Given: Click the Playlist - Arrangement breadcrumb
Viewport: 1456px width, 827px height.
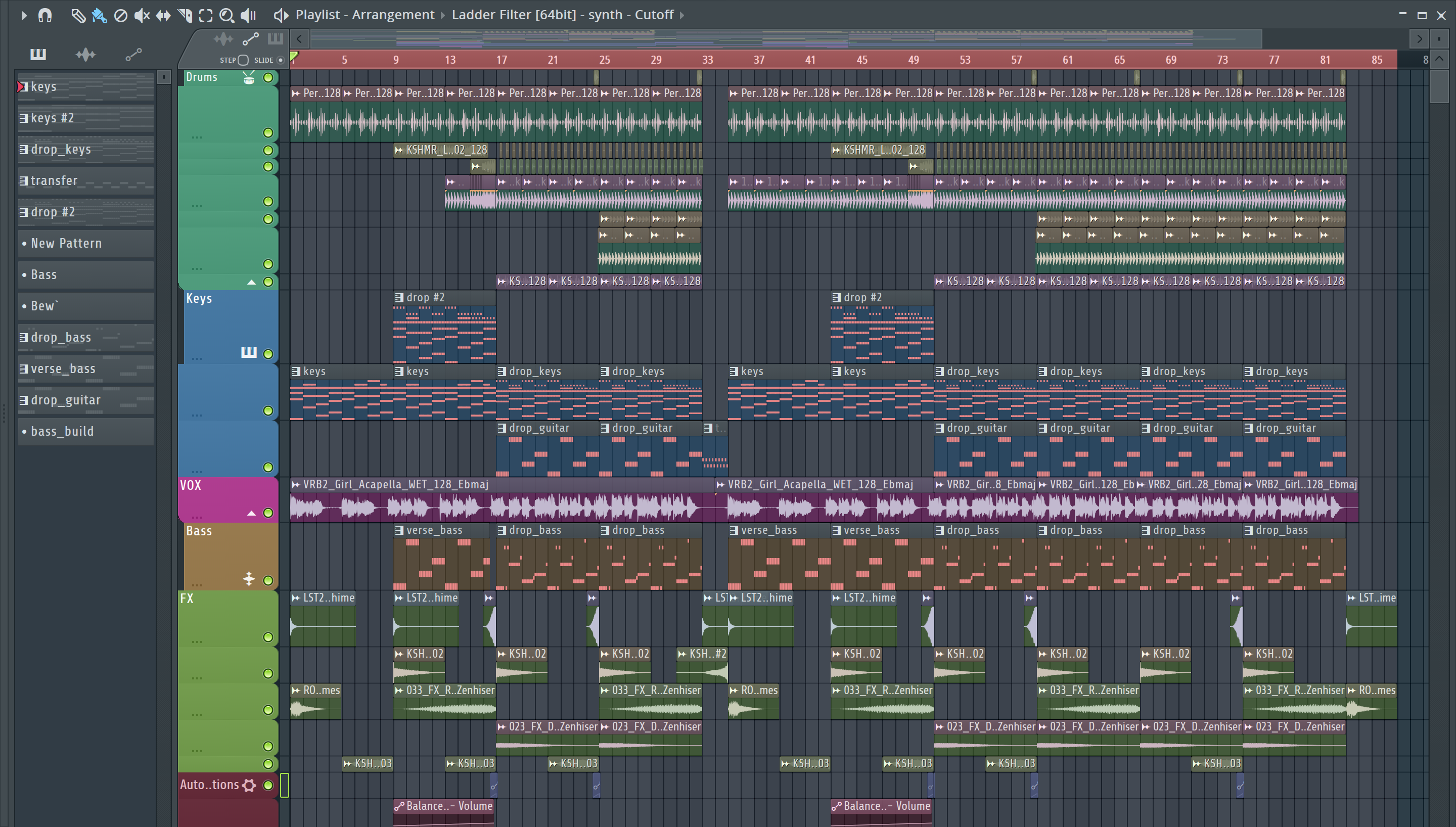Looking at the screenshot, I should 365,15.
